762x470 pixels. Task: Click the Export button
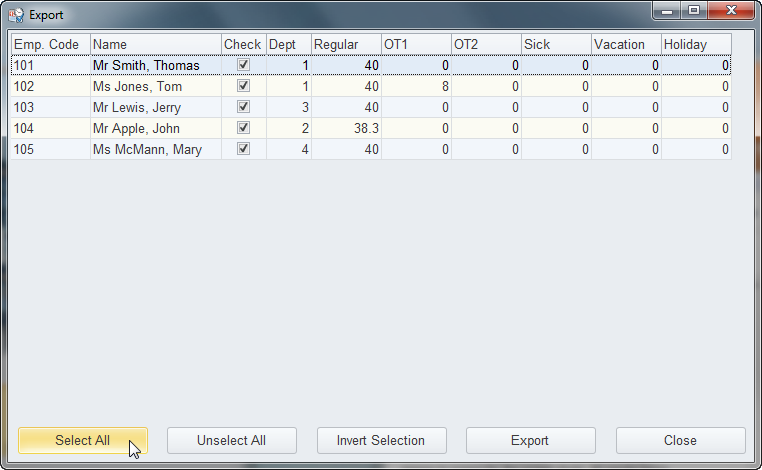(530, 440)
